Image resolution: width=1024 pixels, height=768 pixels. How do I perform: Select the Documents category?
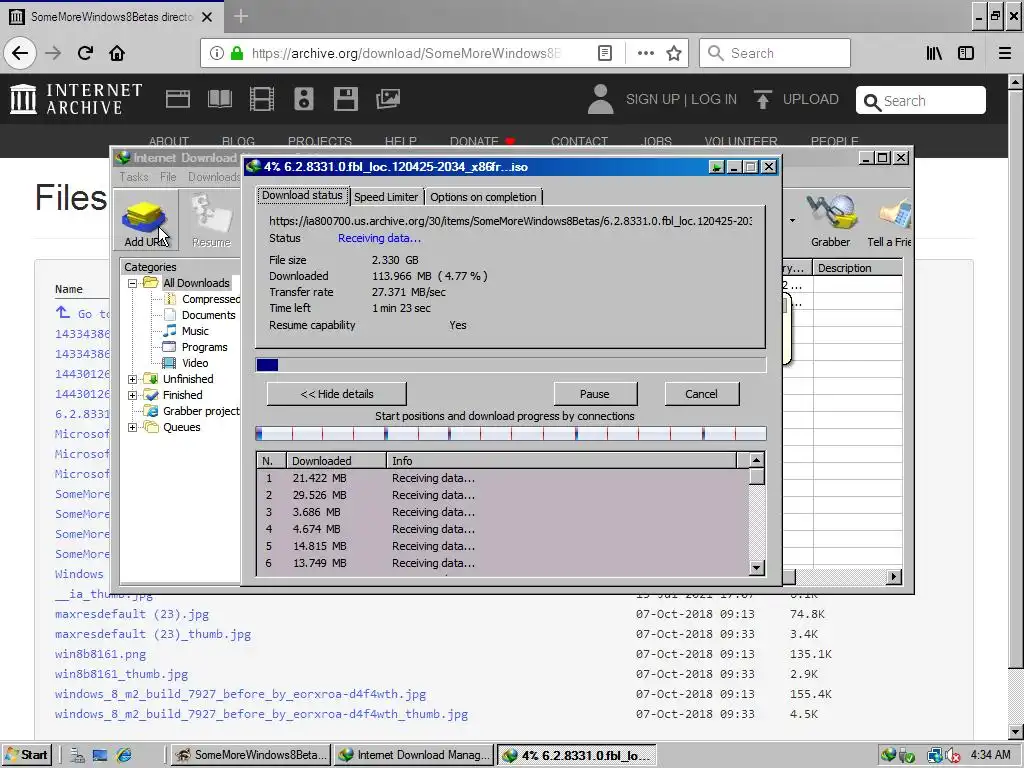208,315
